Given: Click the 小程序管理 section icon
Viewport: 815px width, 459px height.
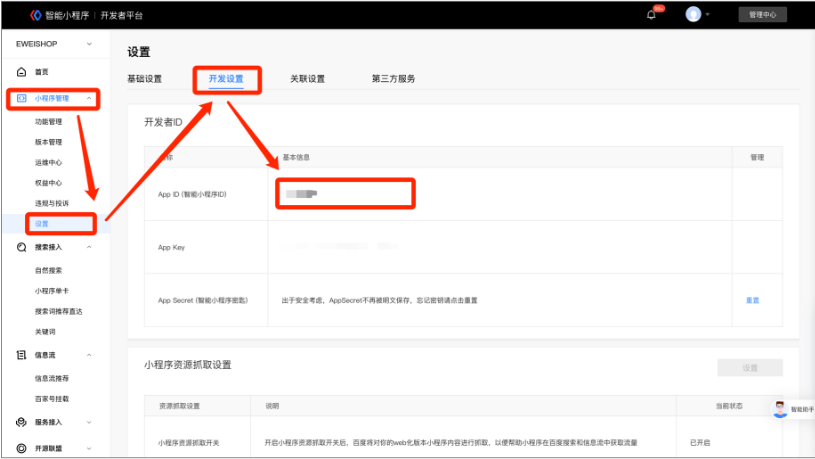Looking at the screenshot, I should pos(21,98).
